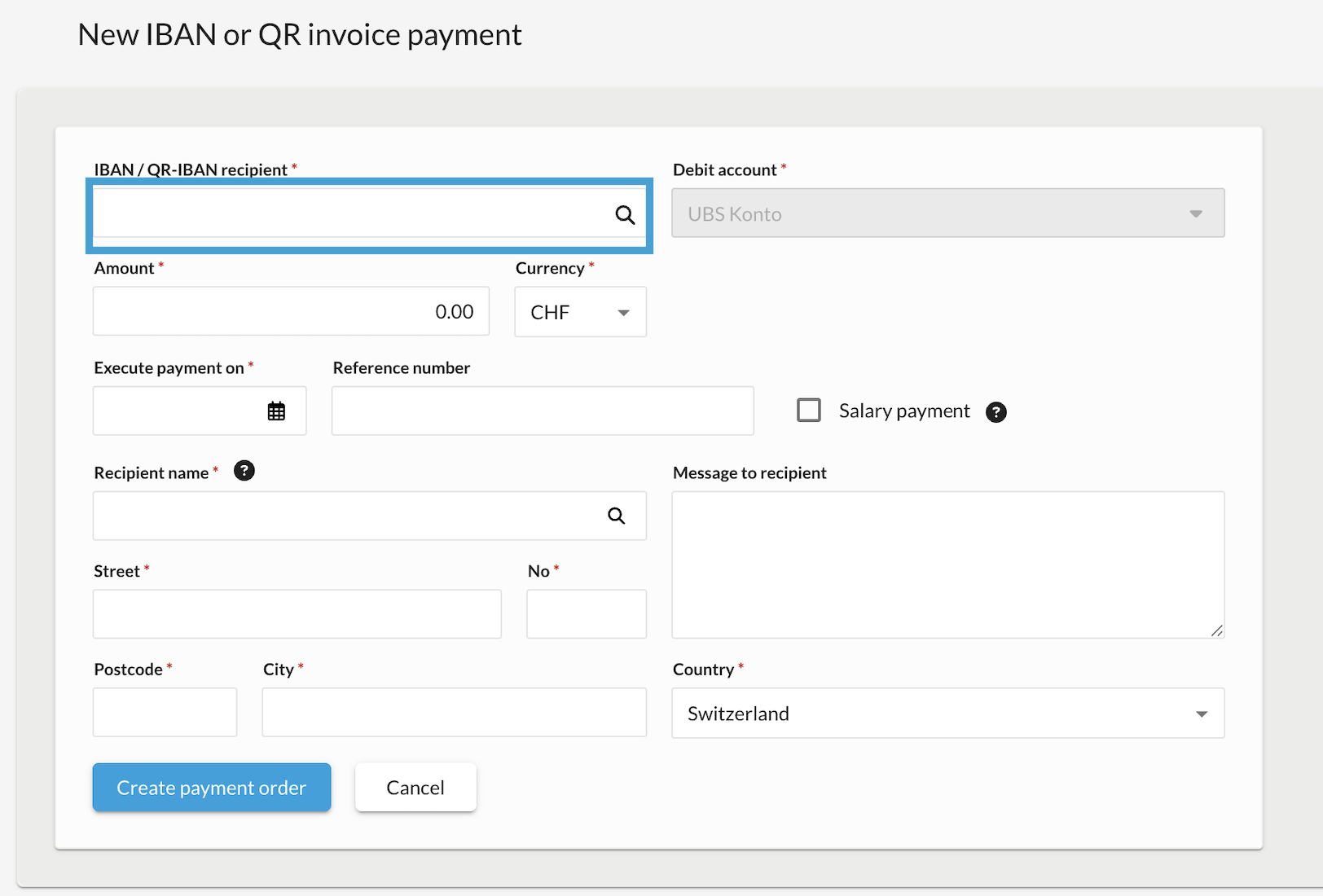This screenshot has width=1323, height=896.
Task: Click the calendar icon for execution date
Action: click(x=276, y=411)
